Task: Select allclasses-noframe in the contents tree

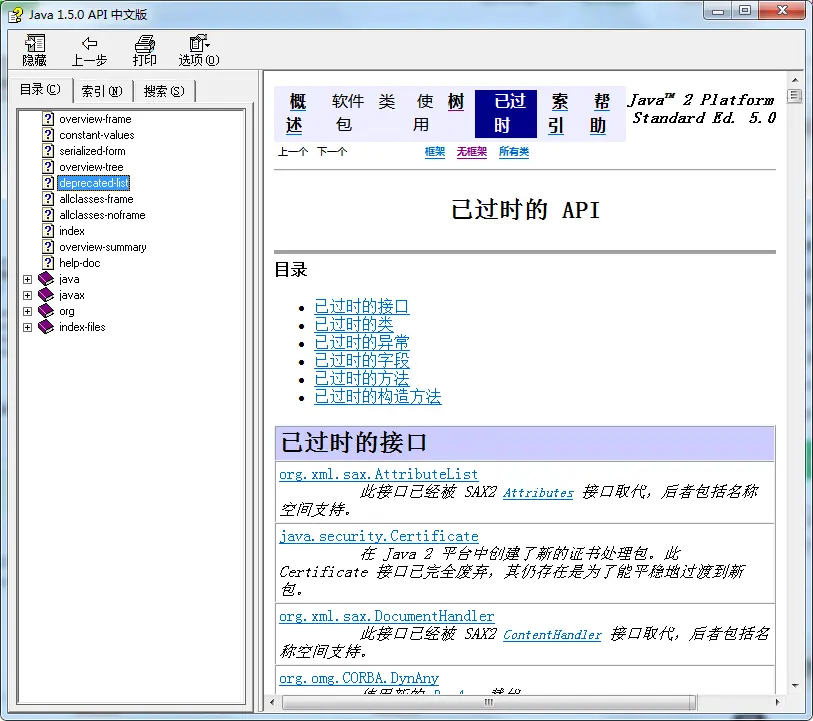Action: (x=102, y=215)
